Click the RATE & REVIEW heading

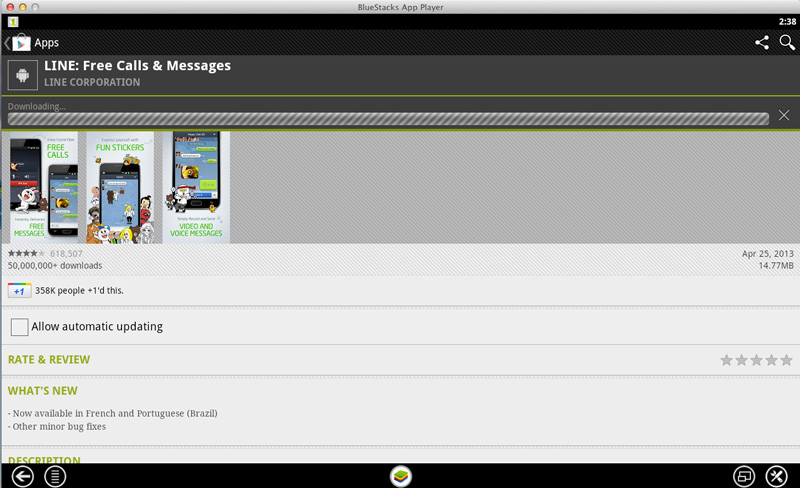pyautogui.click(x=49, y=360)
